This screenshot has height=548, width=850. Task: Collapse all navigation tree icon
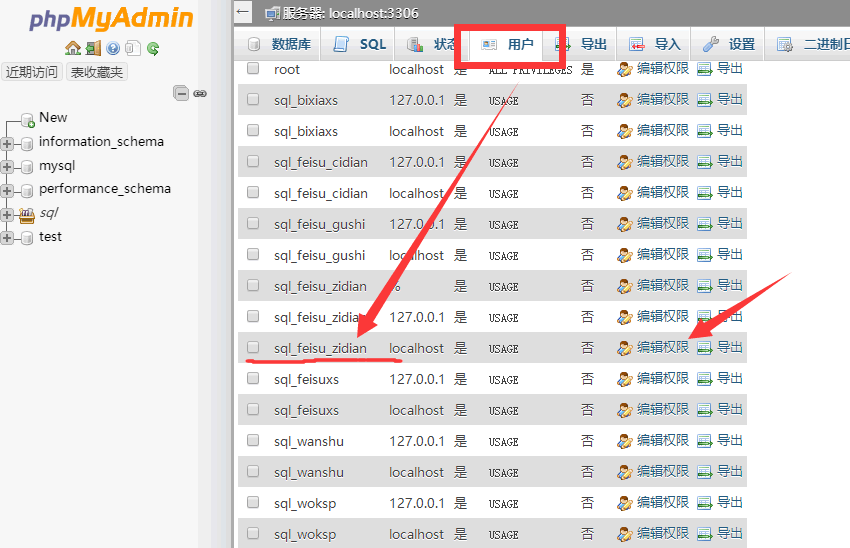pos(181,93)
